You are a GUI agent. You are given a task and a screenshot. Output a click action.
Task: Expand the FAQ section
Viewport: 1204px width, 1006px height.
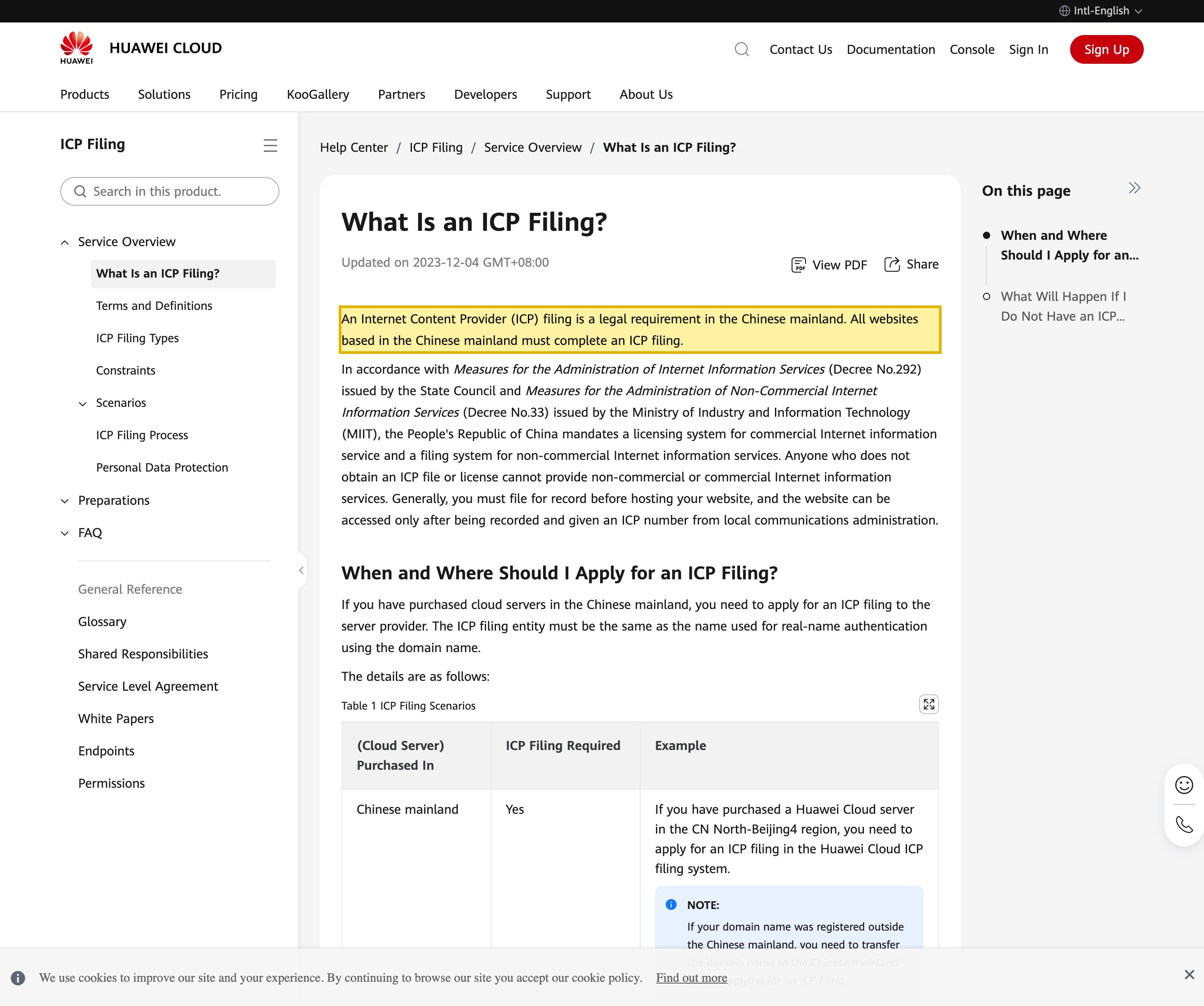click(x=65, y=533)
